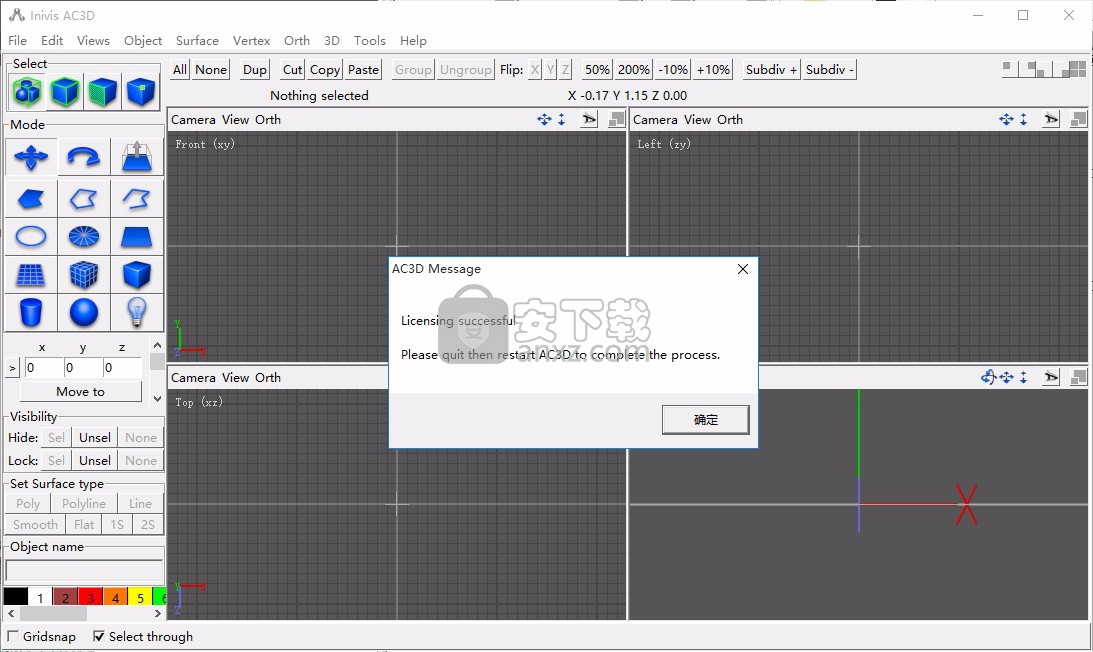Click the Paste button
The width and height of the screenshot is (1093, 652).
coord(363,69)
